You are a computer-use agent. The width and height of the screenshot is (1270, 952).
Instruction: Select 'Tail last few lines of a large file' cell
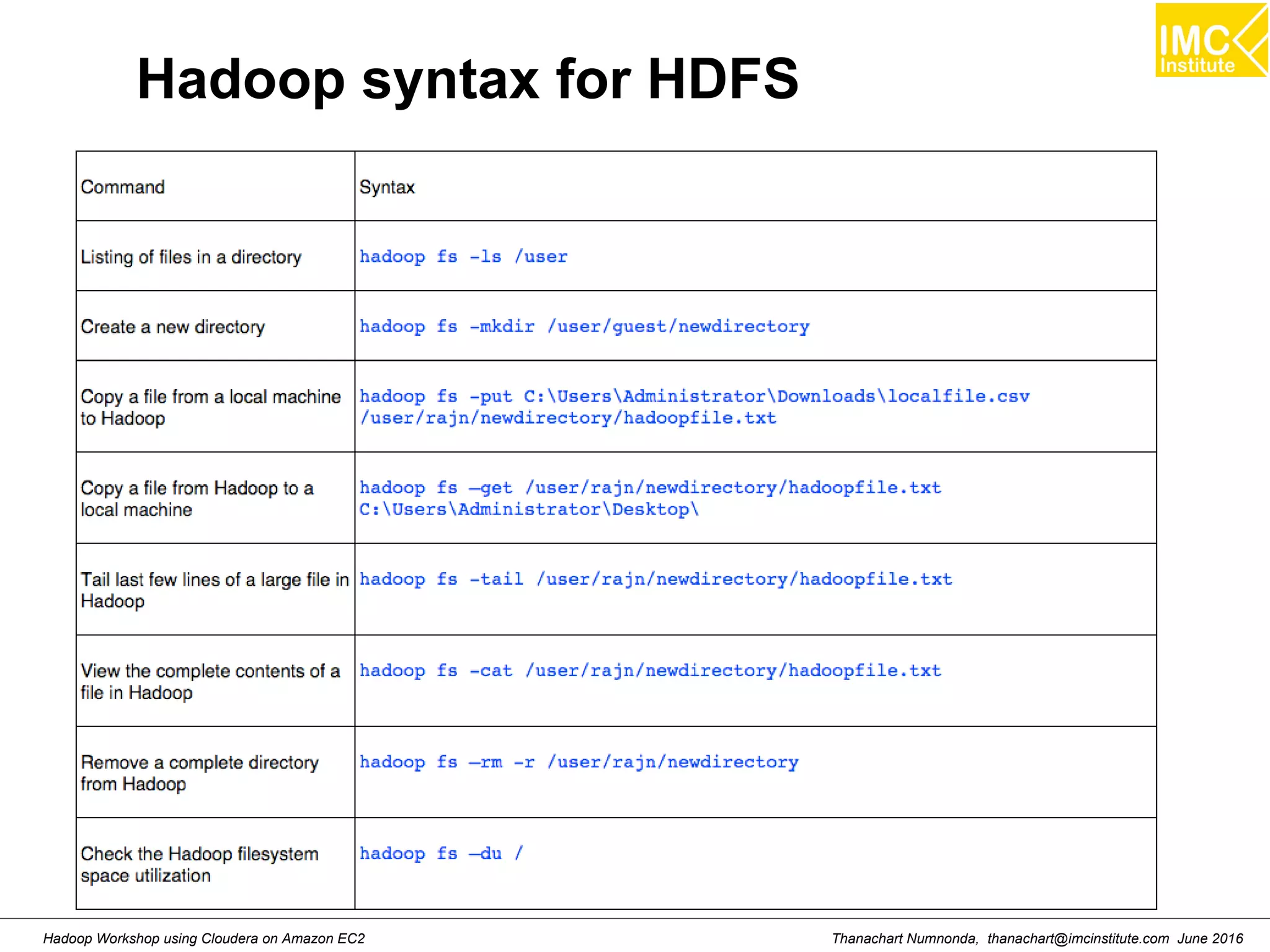pyautogui.click(x=215, y=590)
